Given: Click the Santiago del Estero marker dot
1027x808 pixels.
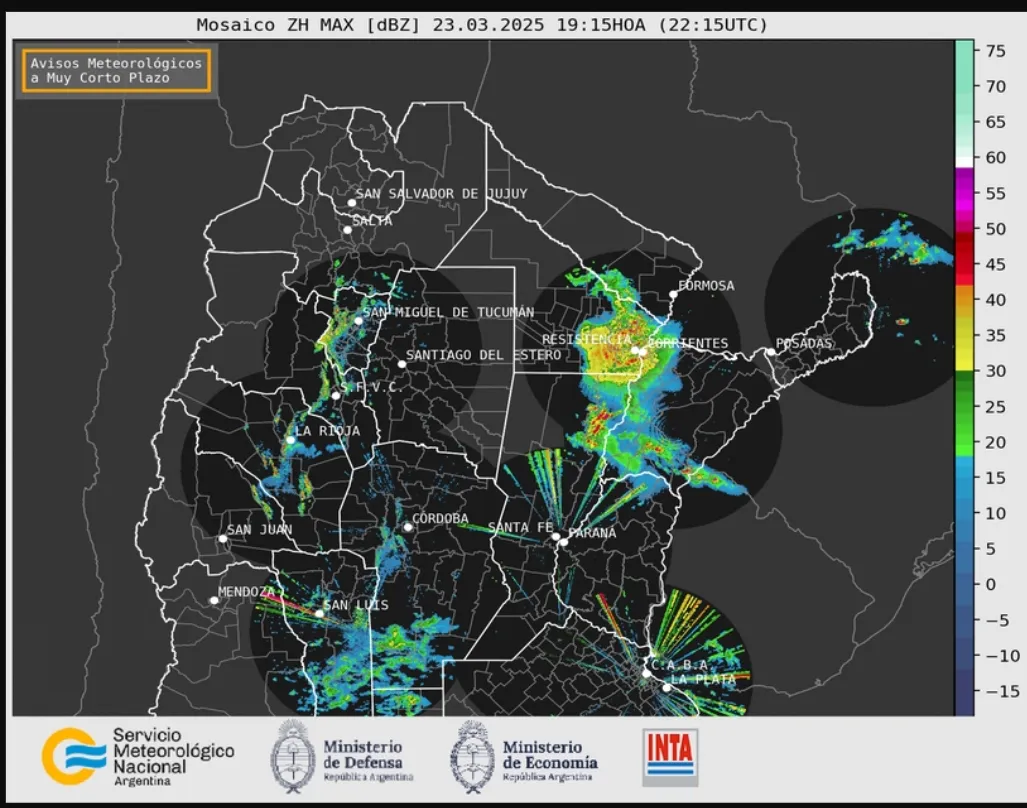Looking at the screenshot, I should coord(402,364).
